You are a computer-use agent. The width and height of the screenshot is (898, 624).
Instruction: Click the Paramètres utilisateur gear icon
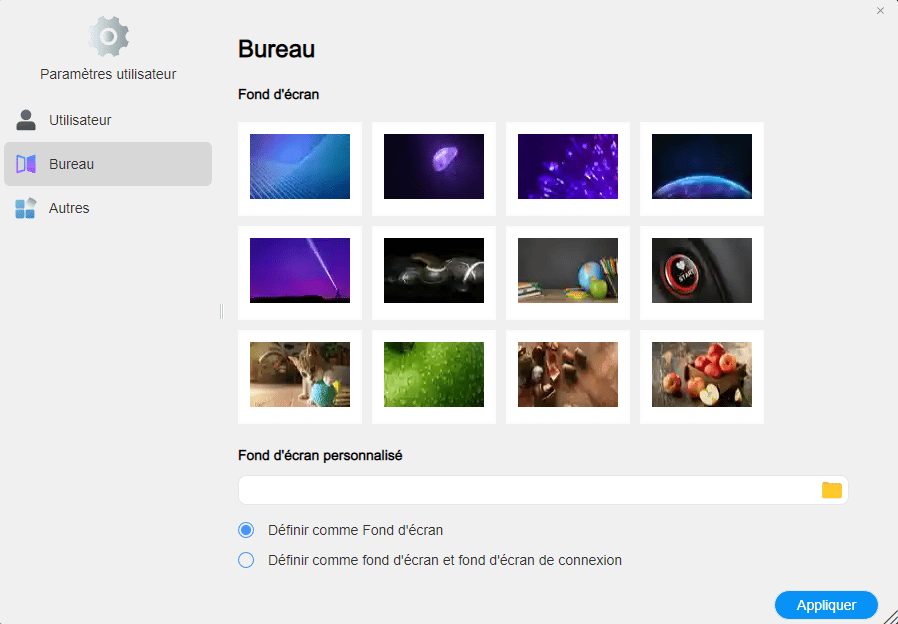[108, 37]
